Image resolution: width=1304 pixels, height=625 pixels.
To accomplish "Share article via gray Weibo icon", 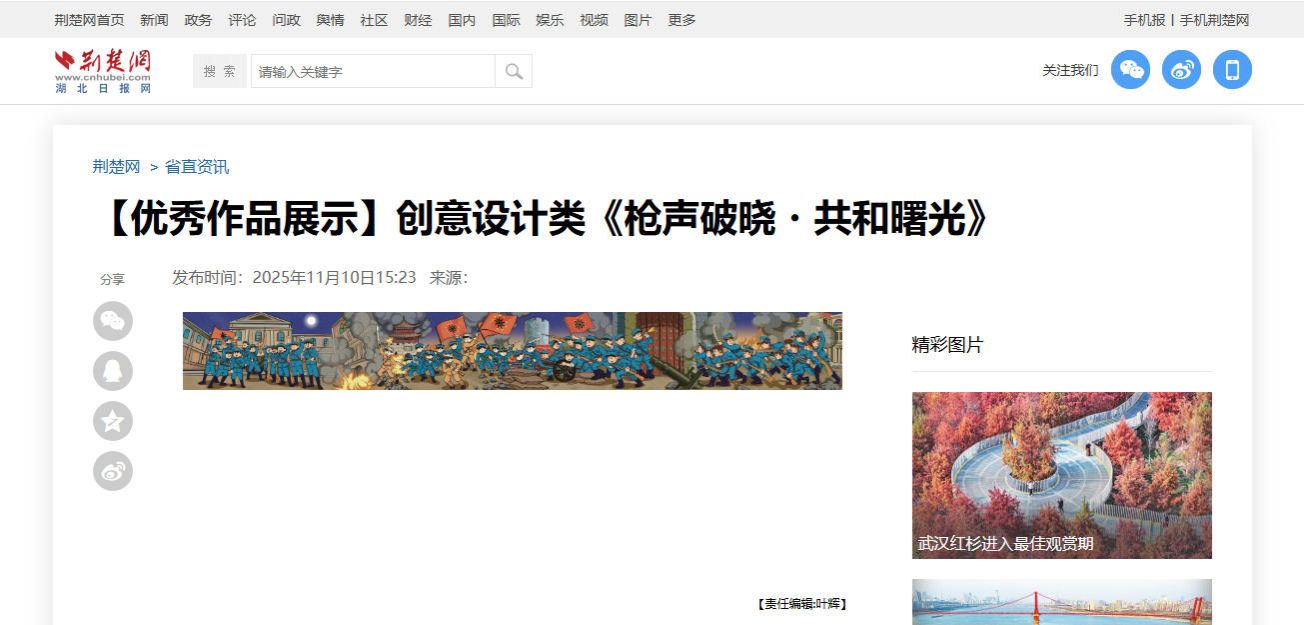I will 113,471.
